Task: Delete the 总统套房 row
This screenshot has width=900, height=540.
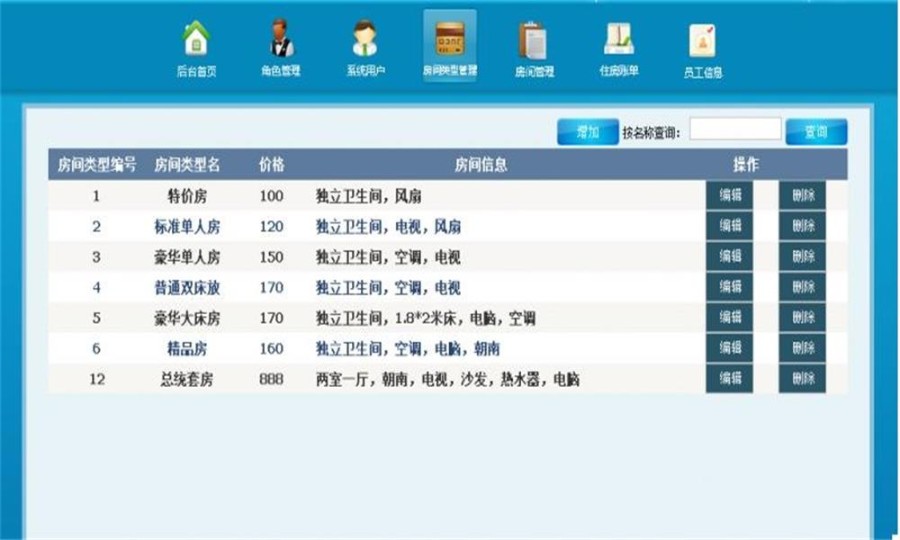Action: click(802, 380)
